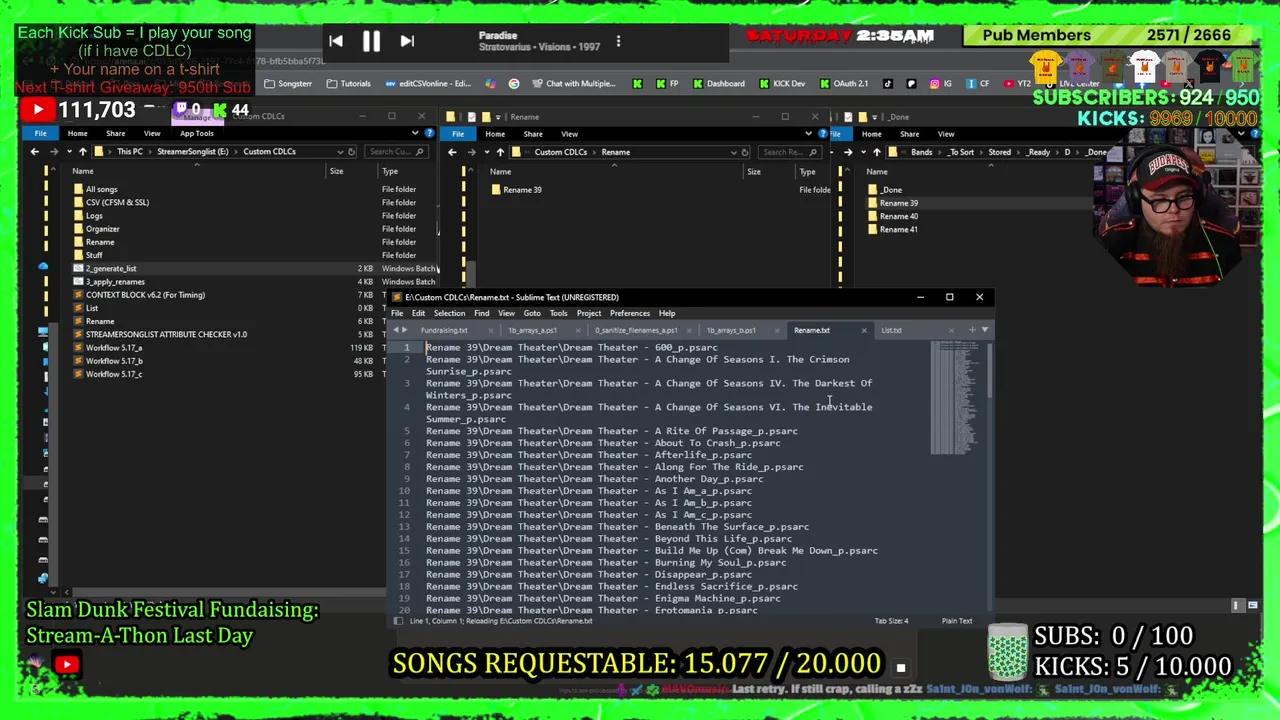Open Explorer help icon in Custom CDLCs window
Screen dimensions: 1280x720
pyautogui.click(x=427, y=133)
